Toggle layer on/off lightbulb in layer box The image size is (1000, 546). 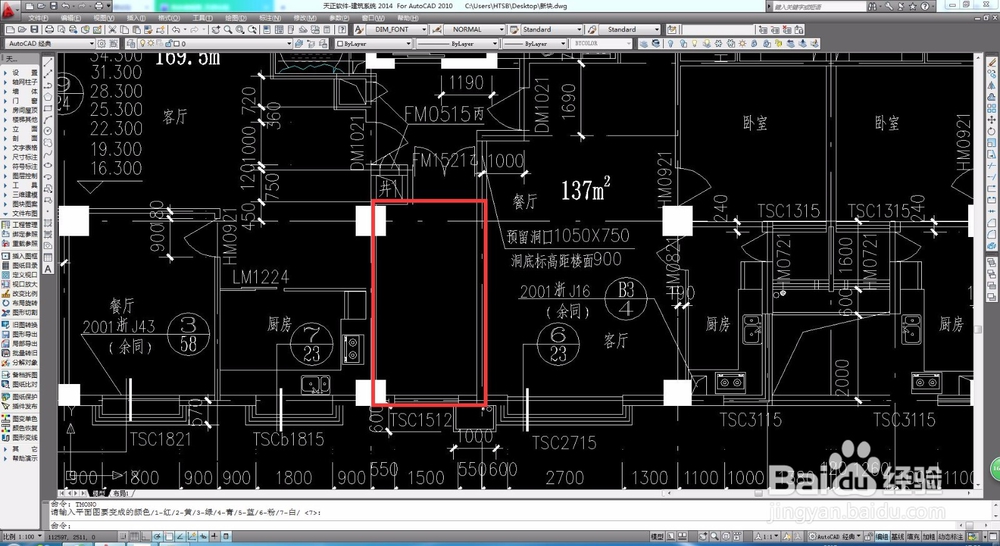click(x=142, y=43)
